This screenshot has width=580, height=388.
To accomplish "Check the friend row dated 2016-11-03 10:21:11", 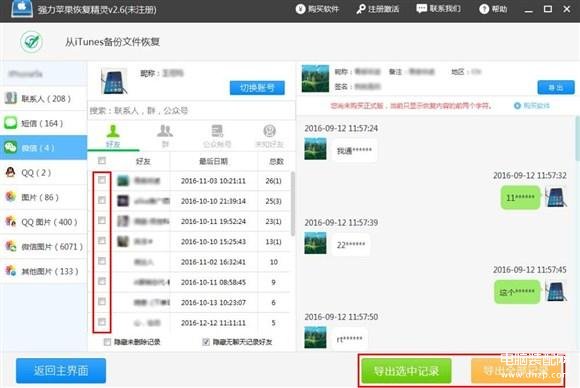I will [x=102, y=180].
